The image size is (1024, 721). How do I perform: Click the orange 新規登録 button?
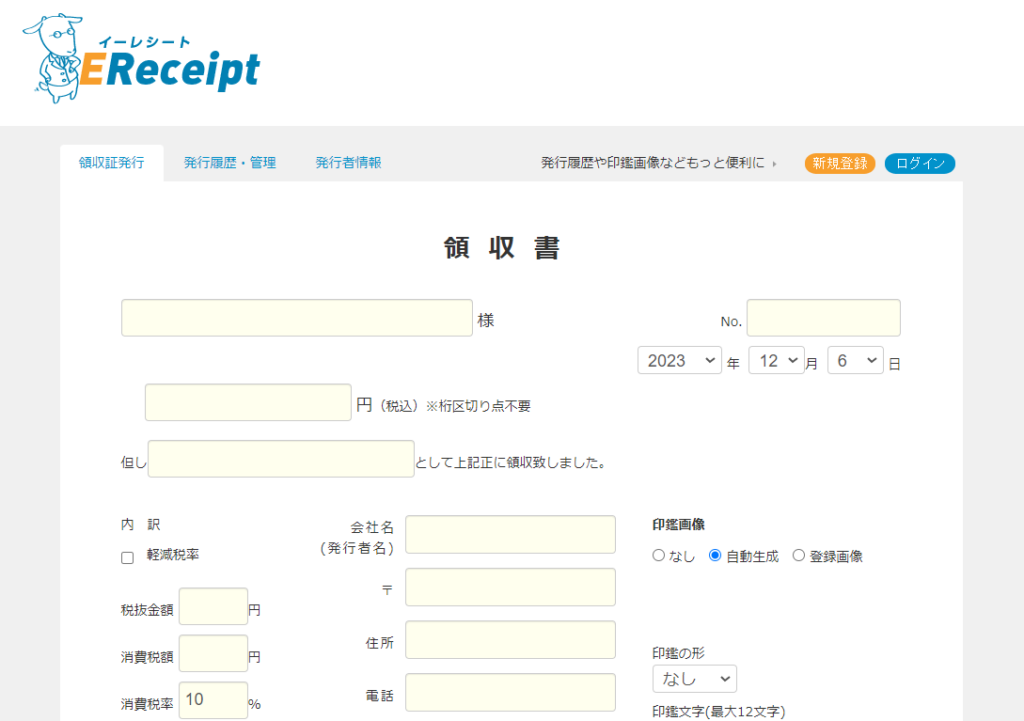point(840,164)
